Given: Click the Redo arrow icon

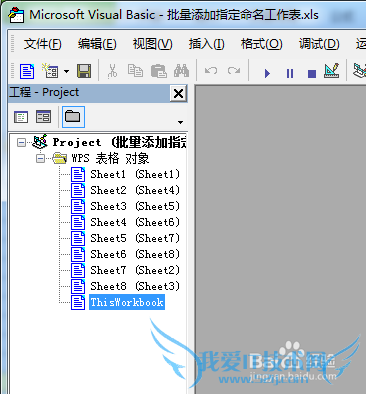Looking at the screenshot, I should coord(234,71).
